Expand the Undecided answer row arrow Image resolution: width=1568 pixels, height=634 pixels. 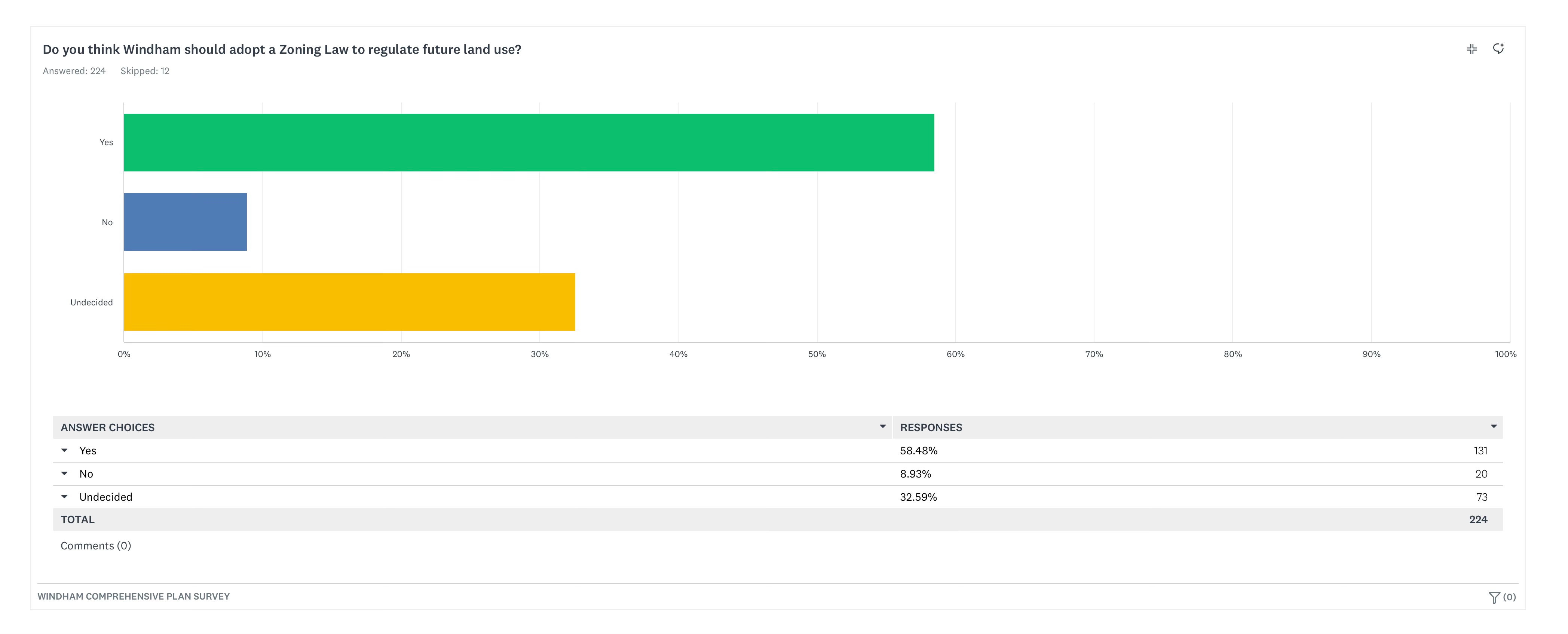64,497
